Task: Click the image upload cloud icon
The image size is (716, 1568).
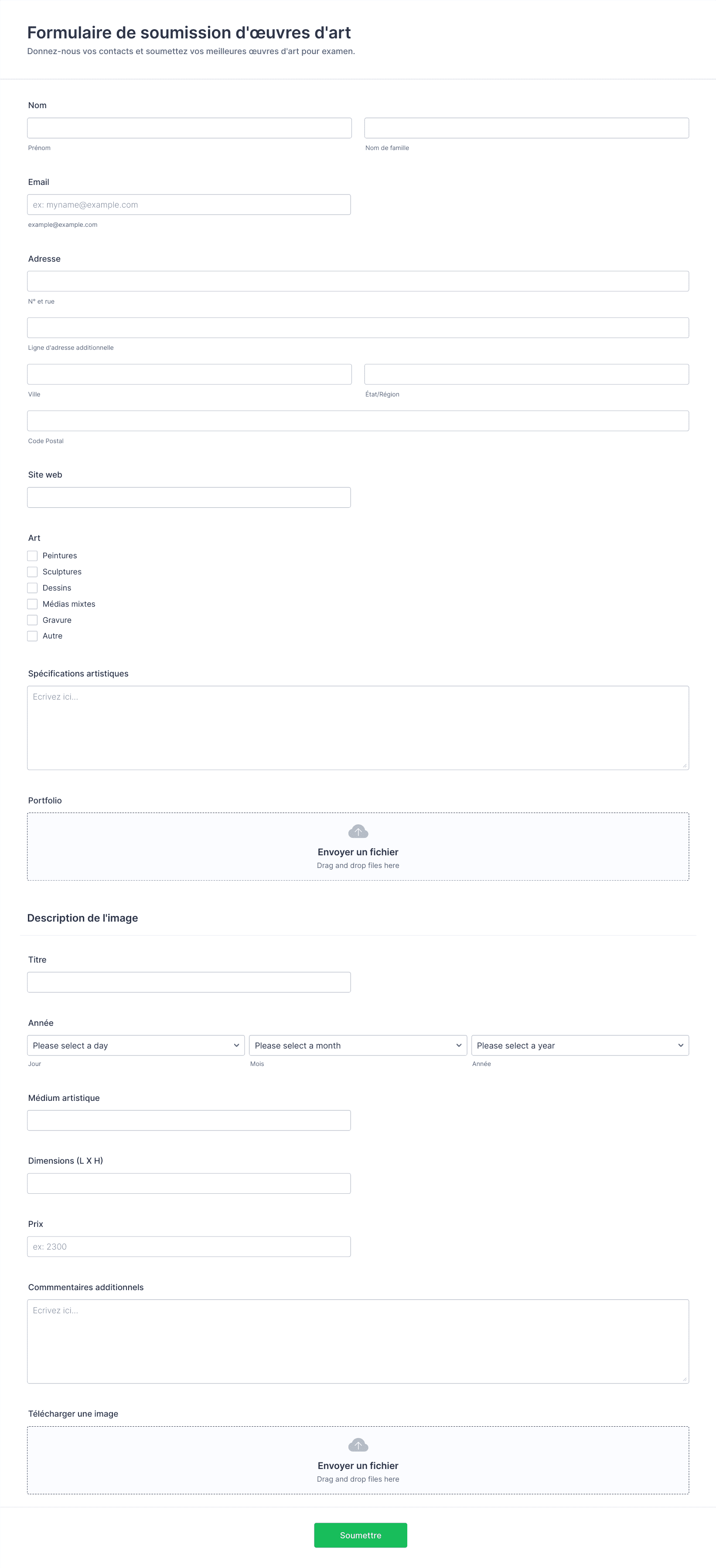Action: (358, 1445)
